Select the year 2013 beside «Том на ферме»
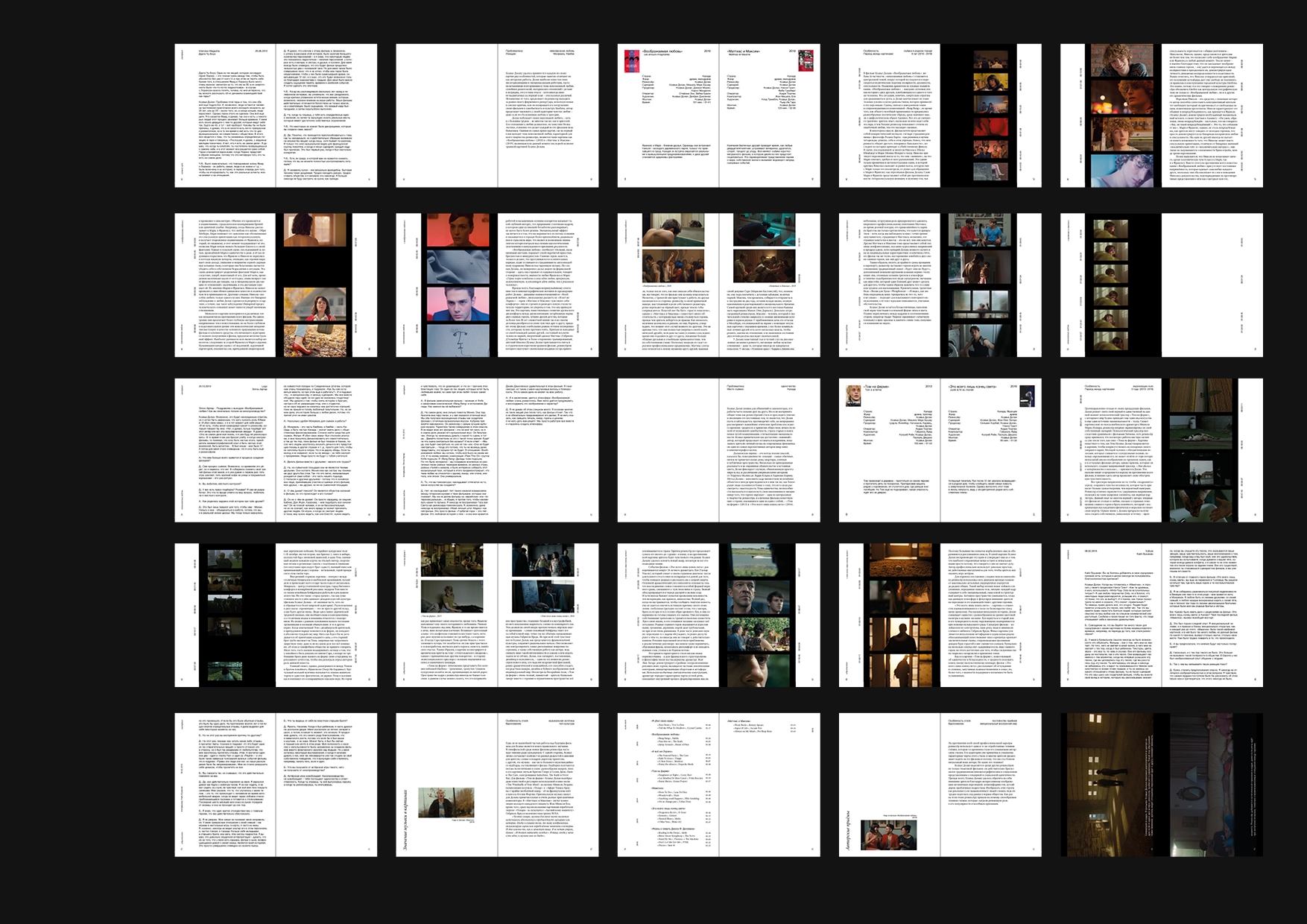Screen dimensions: 1307x924 click(928, 387)
